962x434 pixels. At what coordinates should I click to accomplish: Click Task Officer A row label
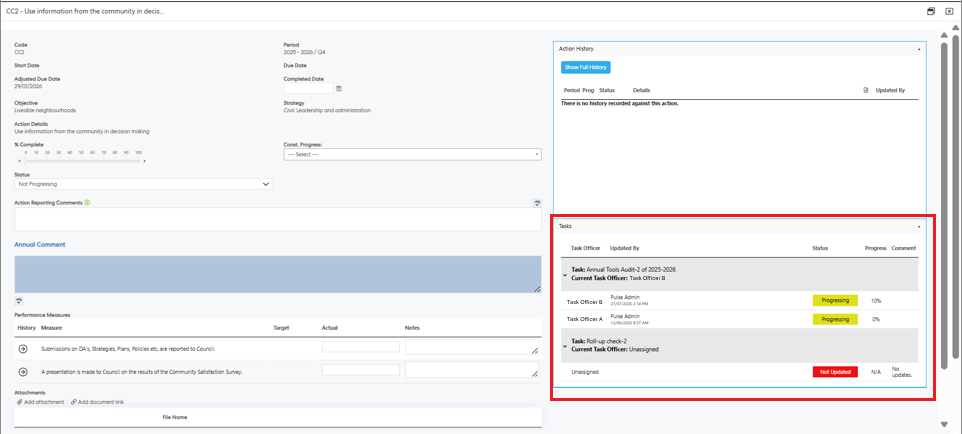(585, 319)
